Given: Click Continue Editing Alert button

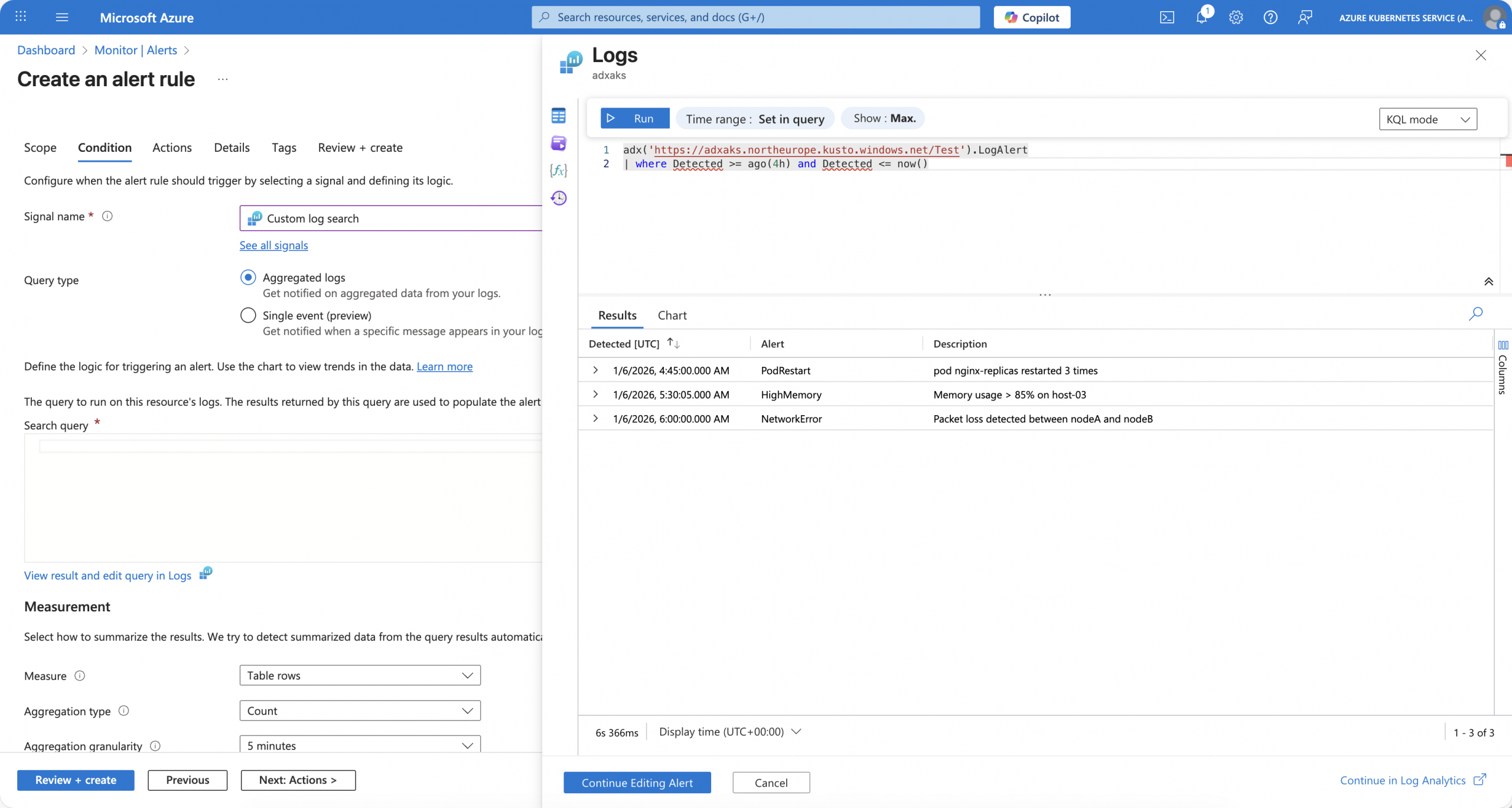Looking at the screenshot, I should pos(637,783).
